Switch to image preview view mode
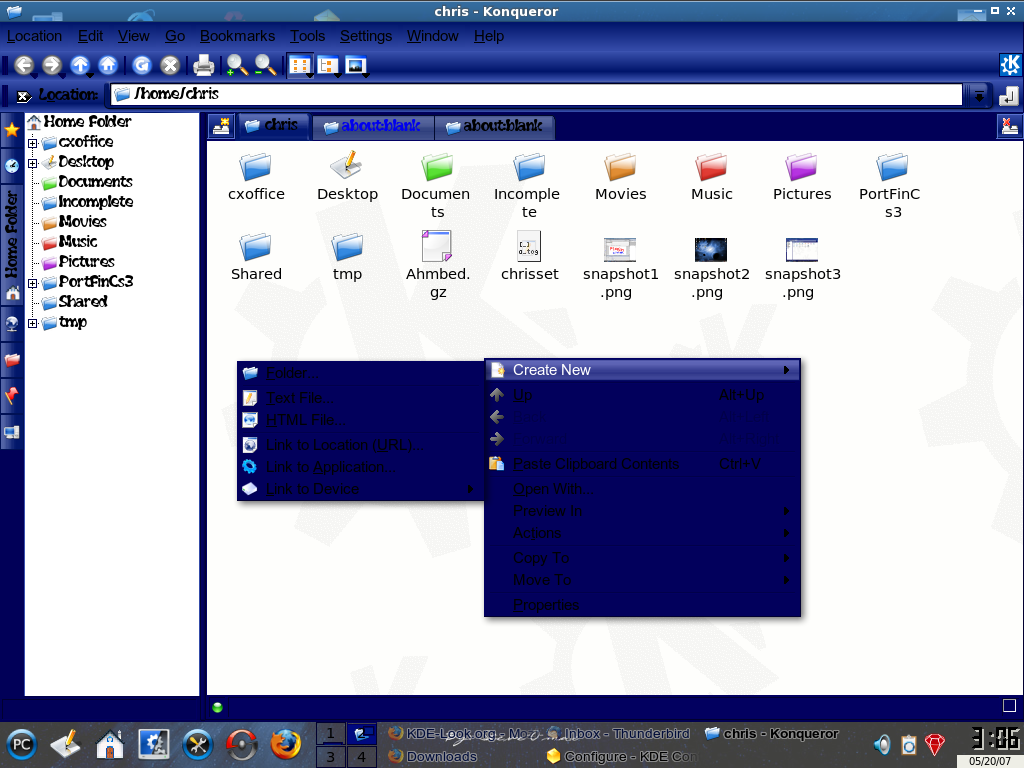The image size is (1024, 768). pos(357,65)
